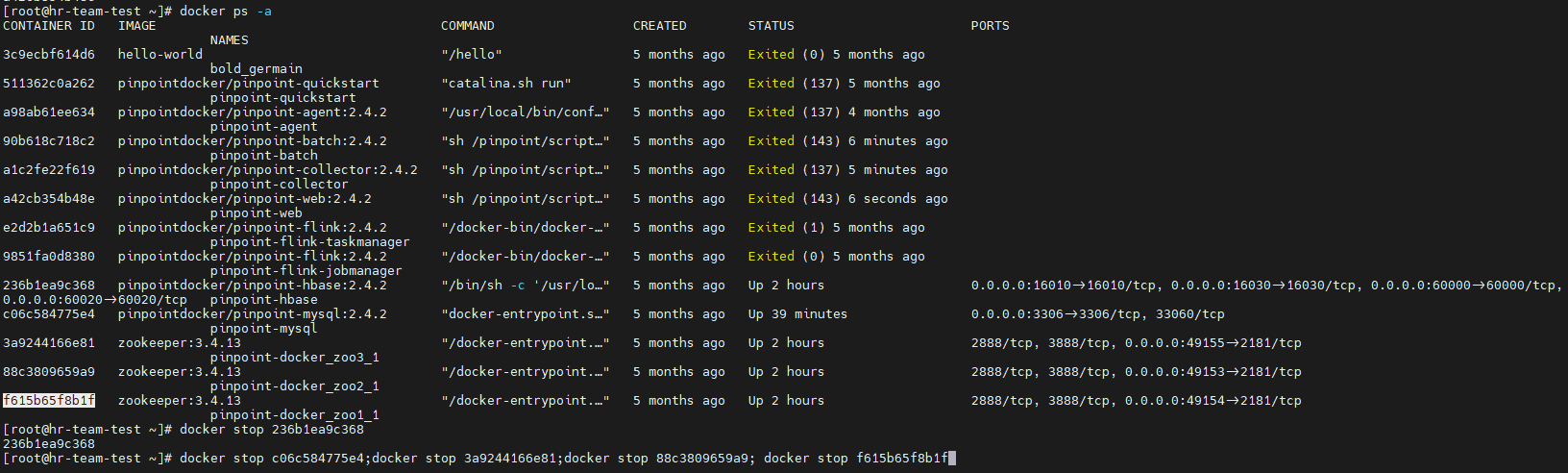Select container ID 3c9ecbf614d6
Screen dimensions: 1568x473
[49, 55]
